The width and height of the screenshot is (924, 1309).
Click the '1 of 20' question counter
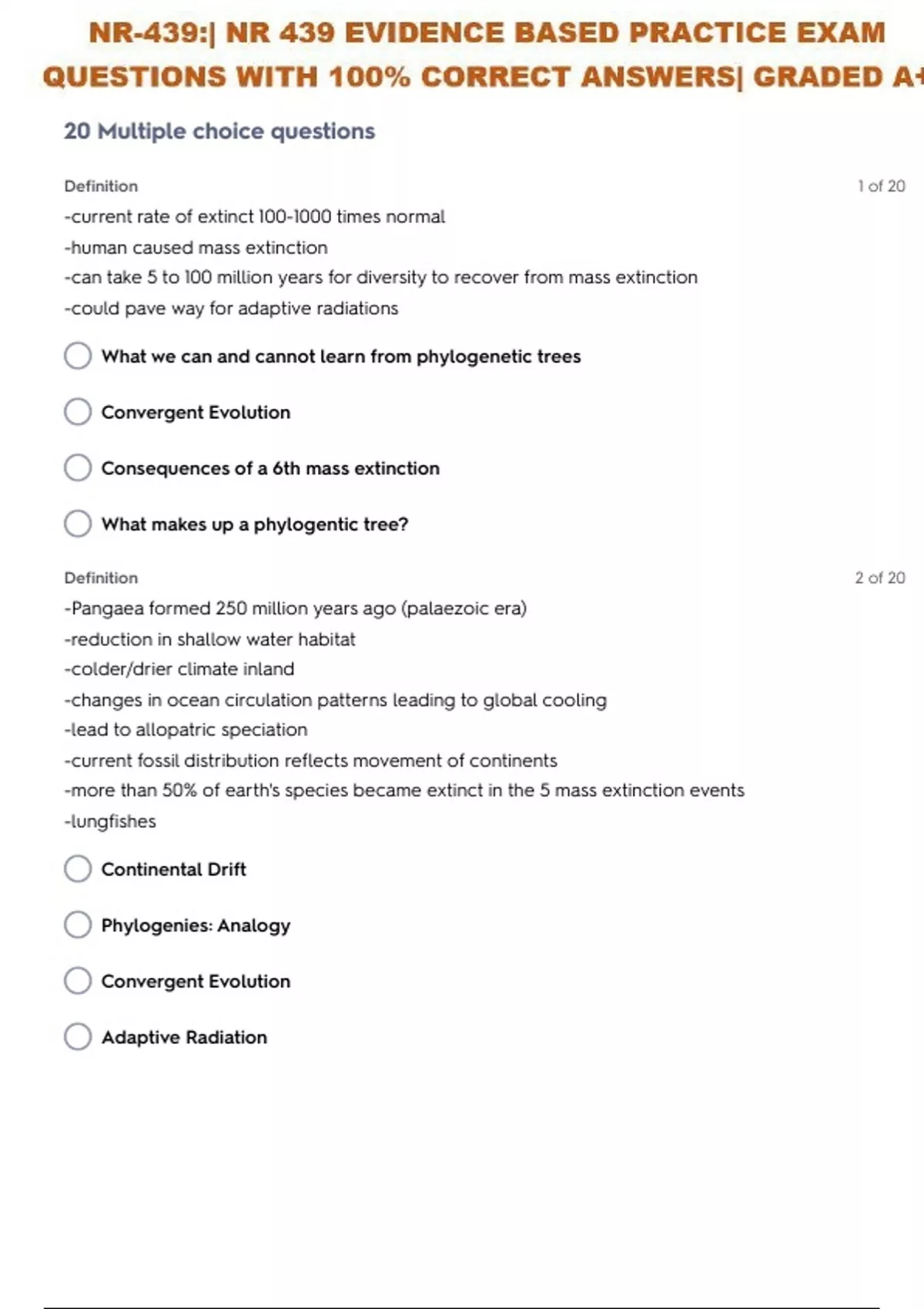coord(881,186)
